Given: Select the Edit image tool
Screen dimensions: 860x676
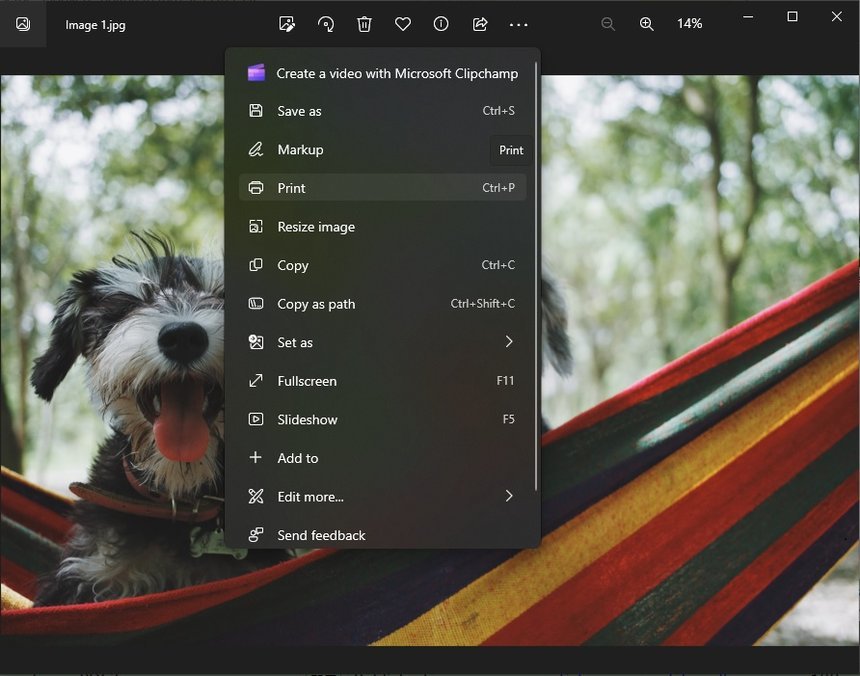Looking at the screenshot, I should coord(288,24).
